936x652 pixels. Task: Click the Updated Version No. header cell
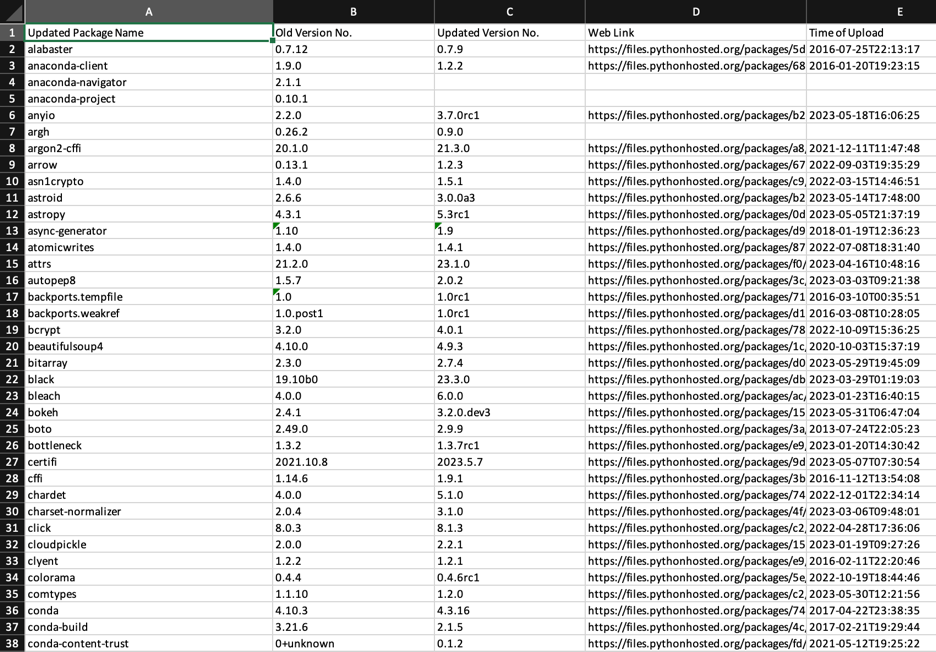point(509,32)
